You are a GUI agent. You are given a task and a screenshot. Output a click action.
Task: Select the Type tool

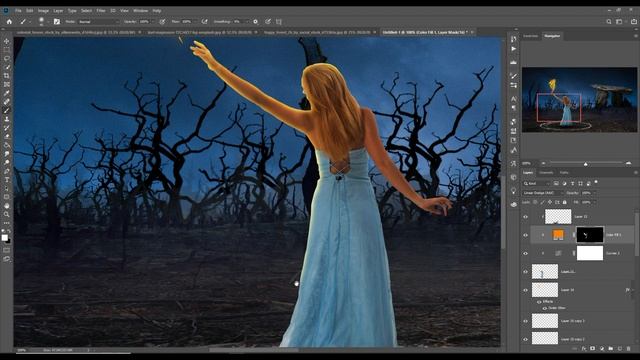click(x=7, y=180)
